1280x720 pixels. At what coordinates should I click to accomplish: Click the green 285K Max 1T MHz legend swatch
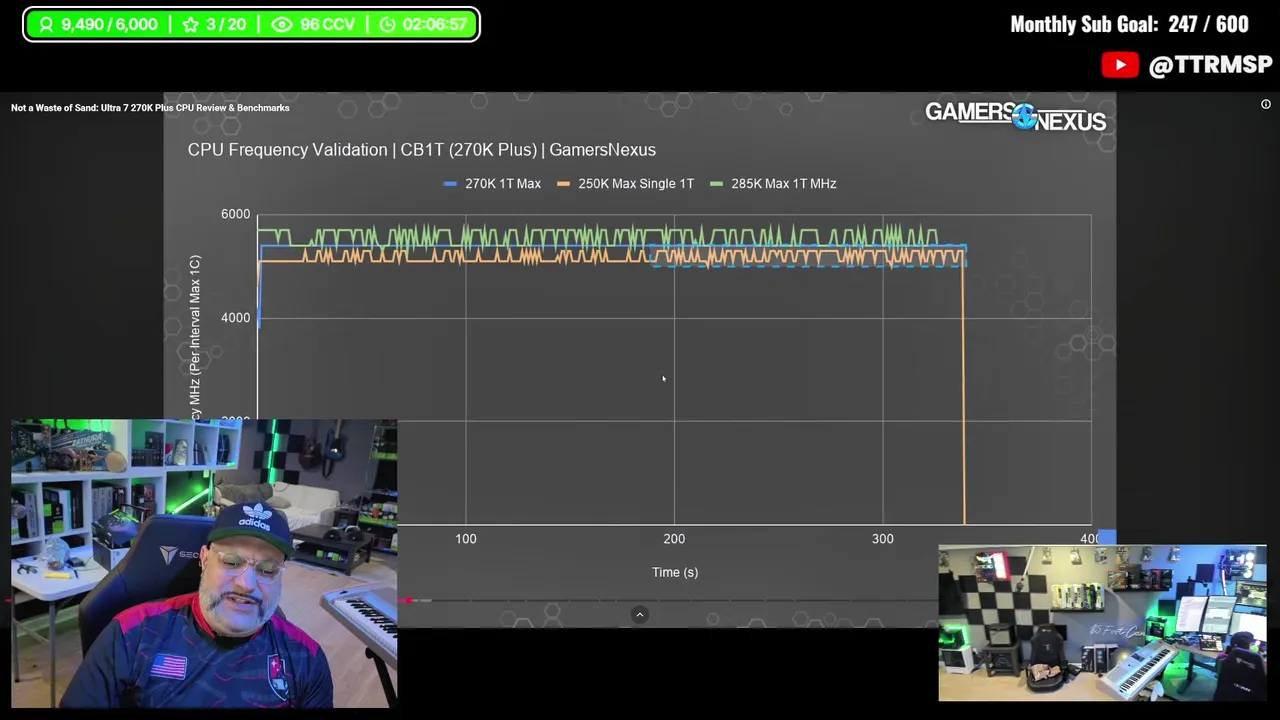tap(716, 184)
